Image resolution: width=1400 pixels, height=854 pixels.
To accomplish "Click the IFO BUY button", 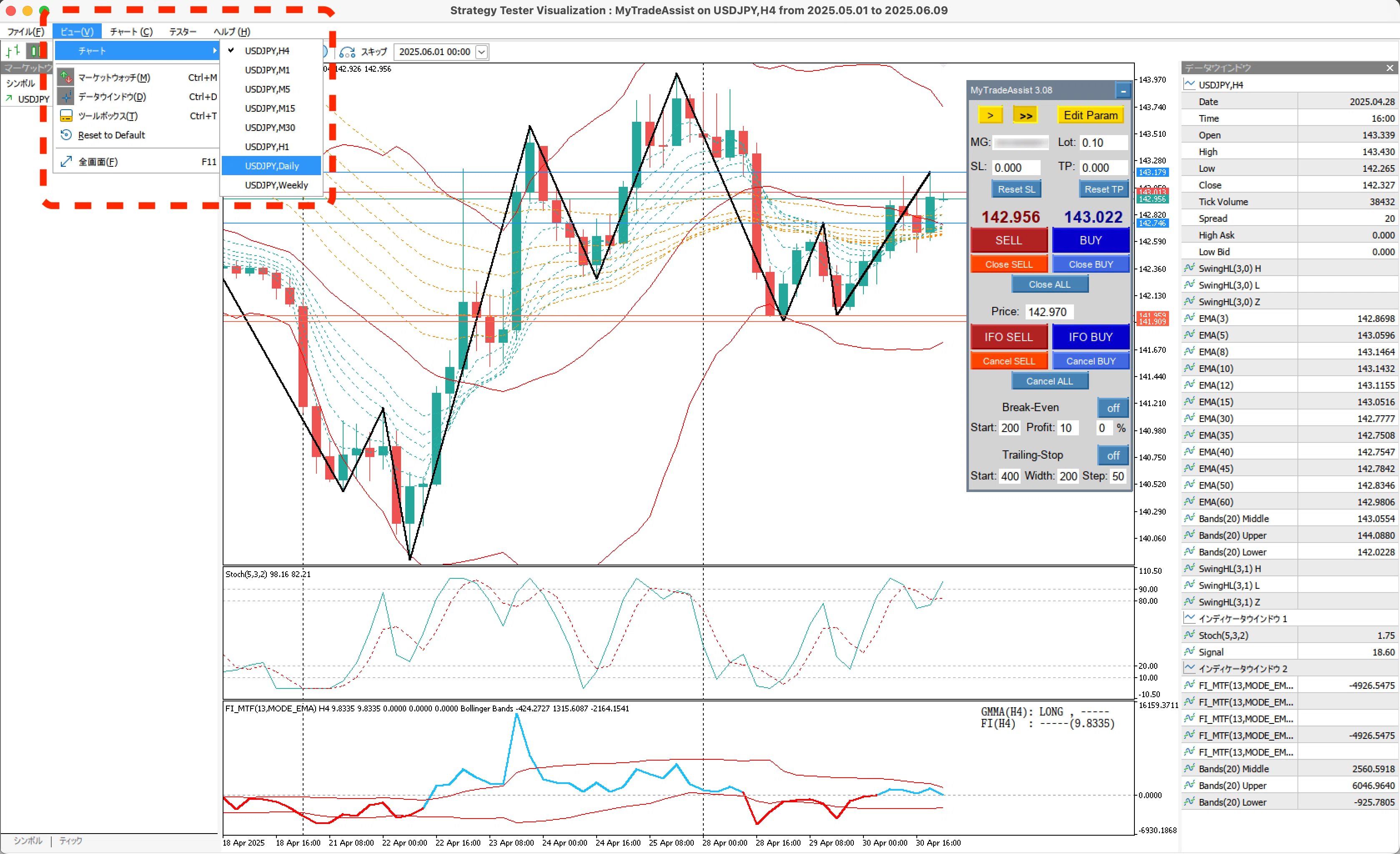I will [1090, 337].
